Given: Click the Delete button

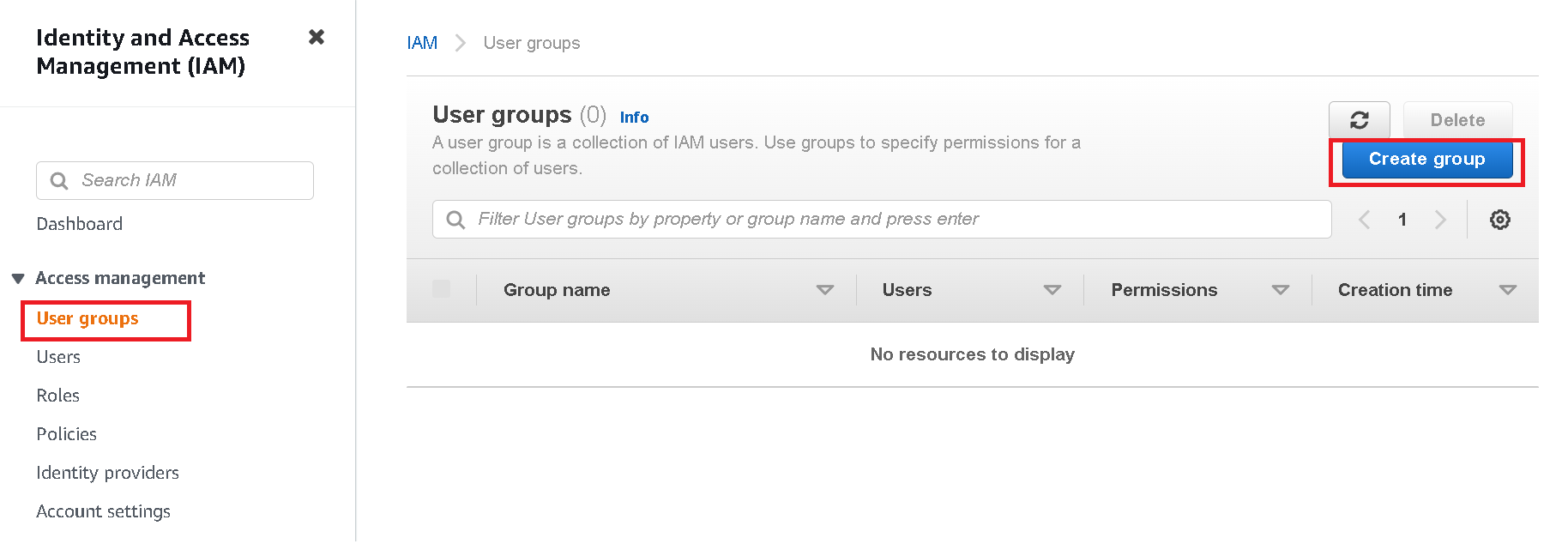Looking at the screenshot, I should click(1457, 120).
